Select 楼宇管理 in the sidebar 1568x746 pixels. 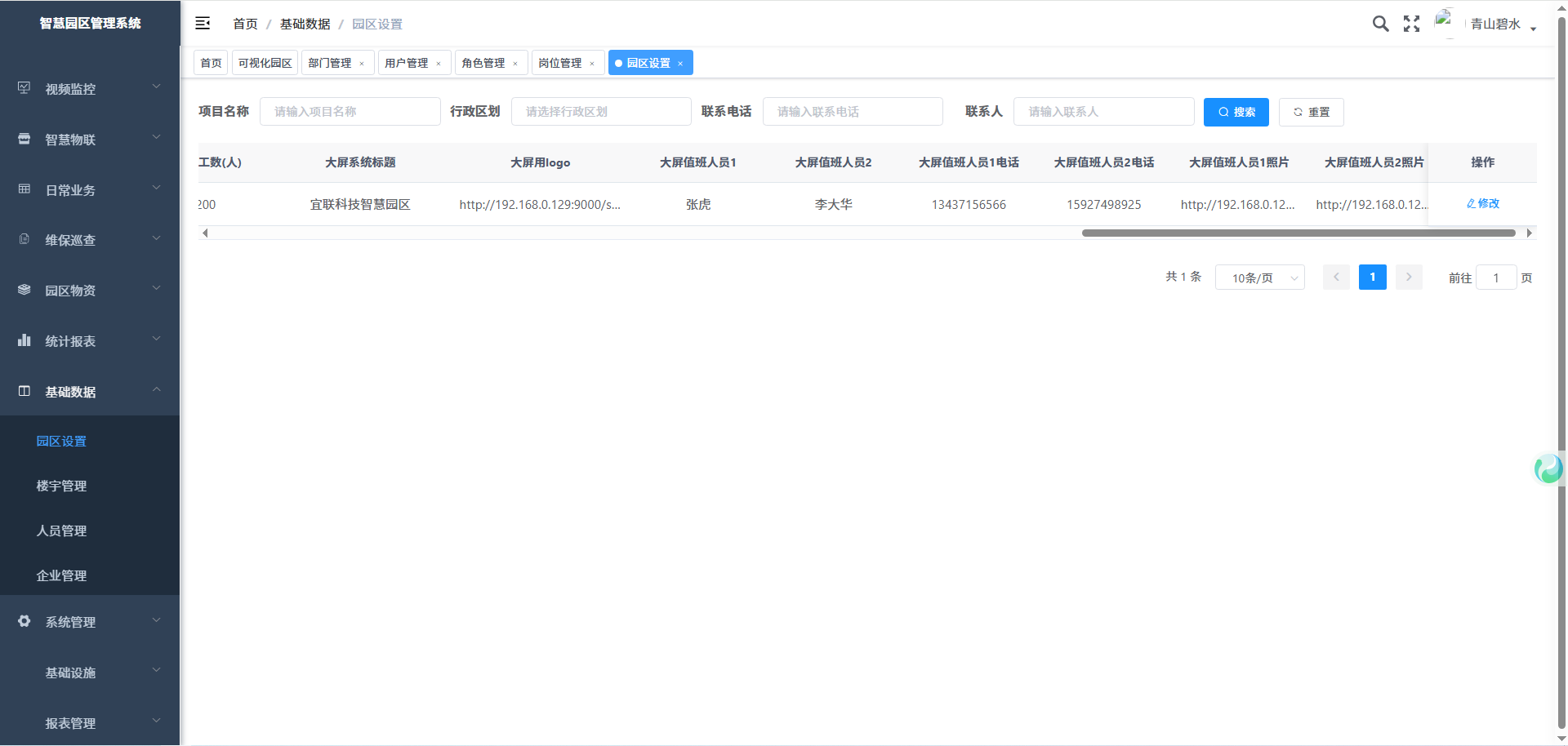coord(61,486)
